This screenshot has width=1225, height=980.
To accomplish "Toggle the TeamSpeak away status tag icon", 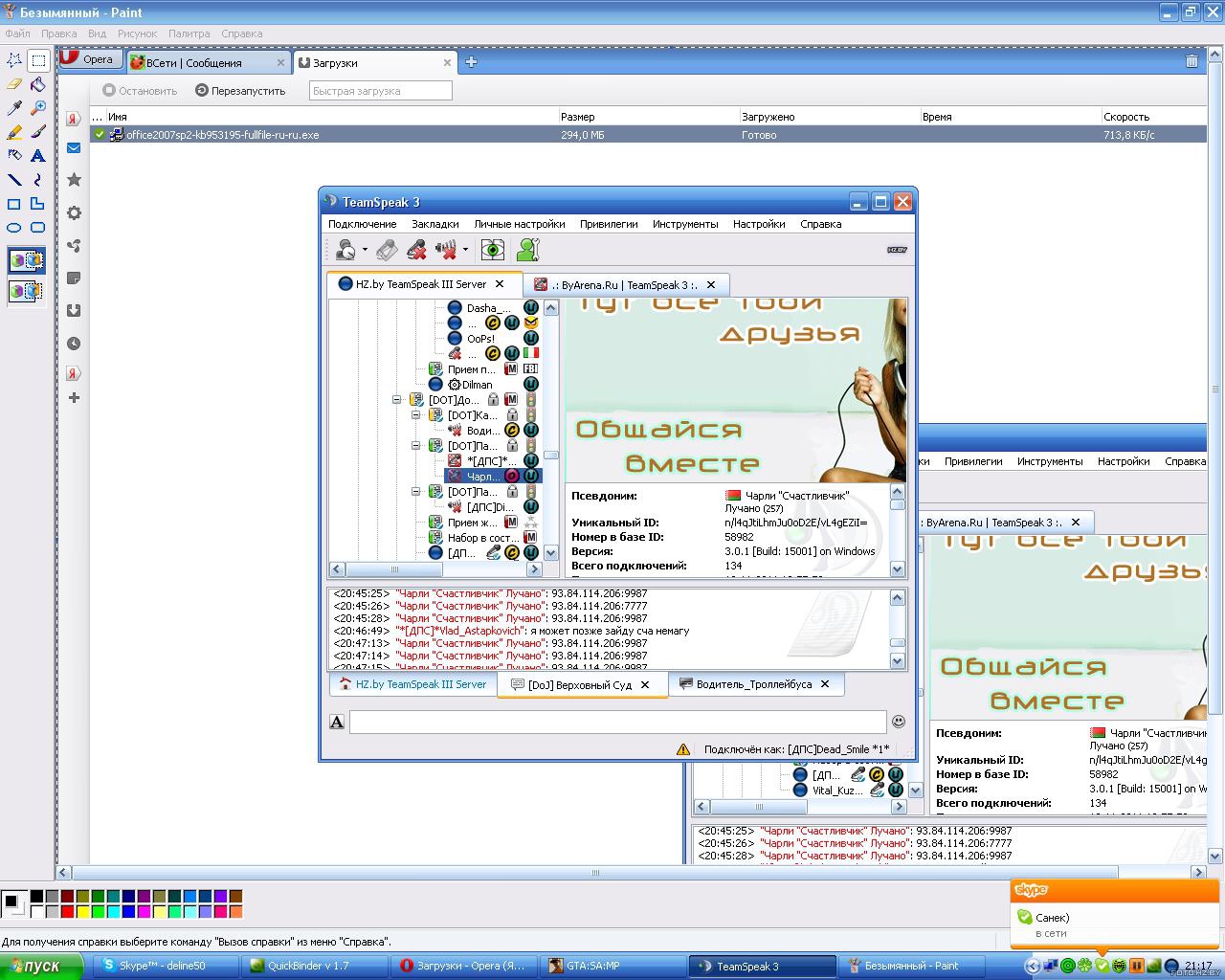I will point(387,250).
